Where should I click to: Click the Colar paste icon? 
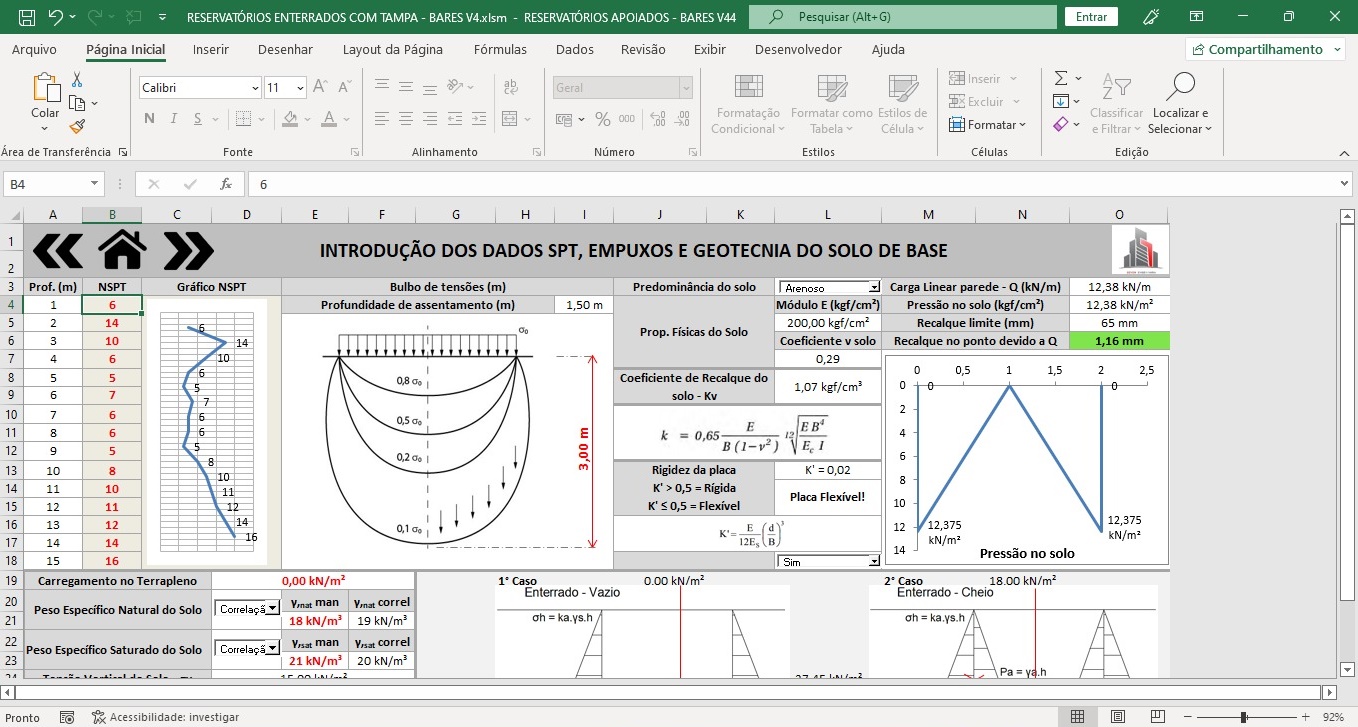coord(45,88)
